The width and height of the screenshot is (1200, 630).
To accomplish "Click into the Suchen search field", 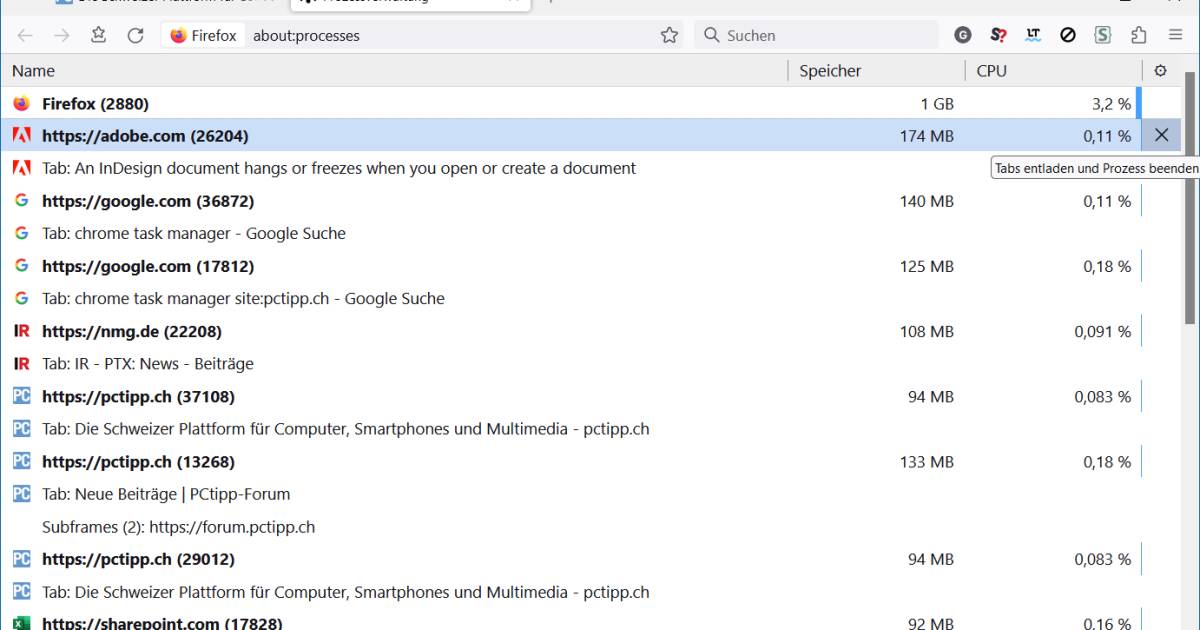I will click(820, 35).
